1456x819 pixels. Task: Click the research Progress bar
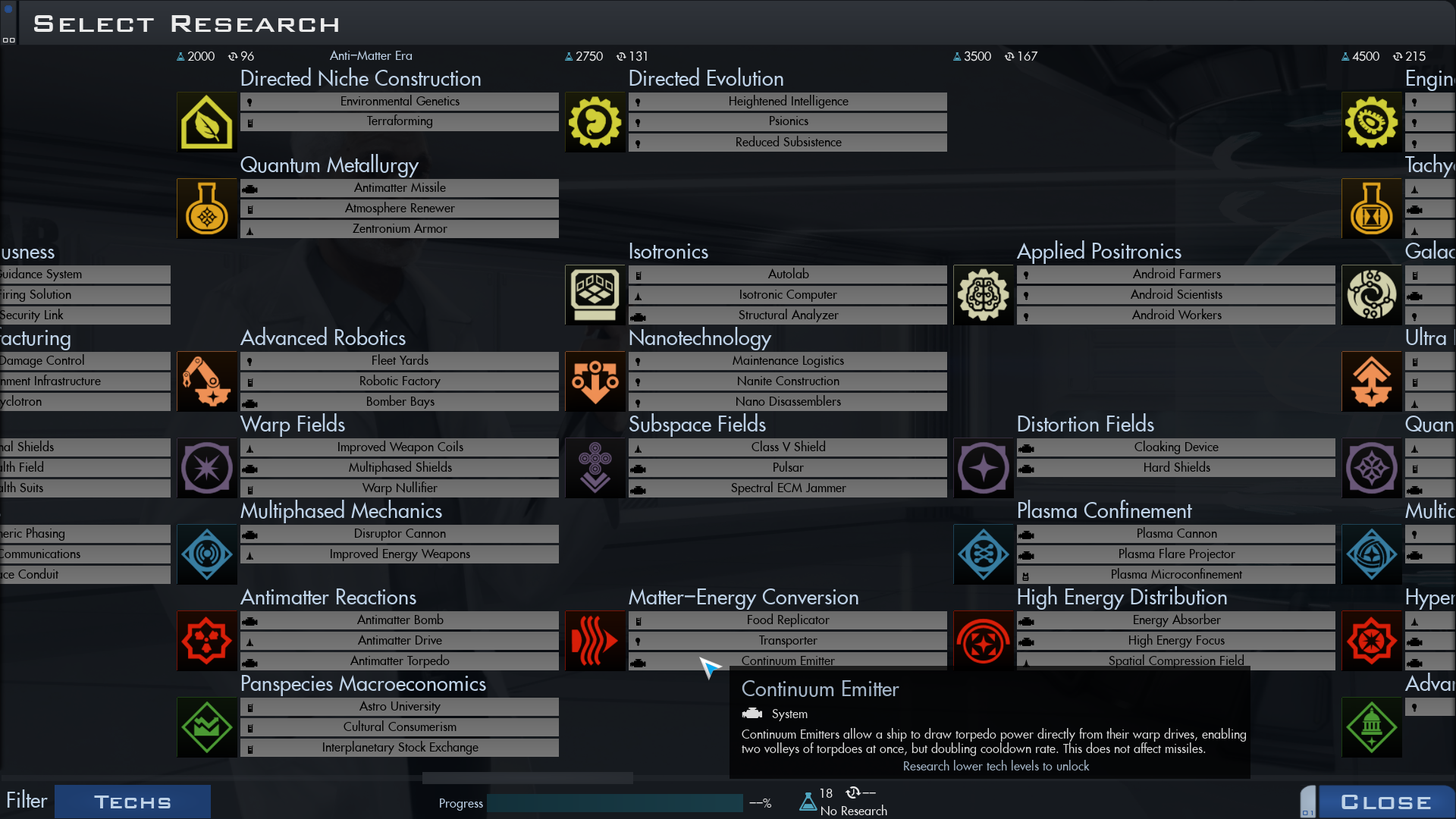pyautogui.click(x=615, y=803)
